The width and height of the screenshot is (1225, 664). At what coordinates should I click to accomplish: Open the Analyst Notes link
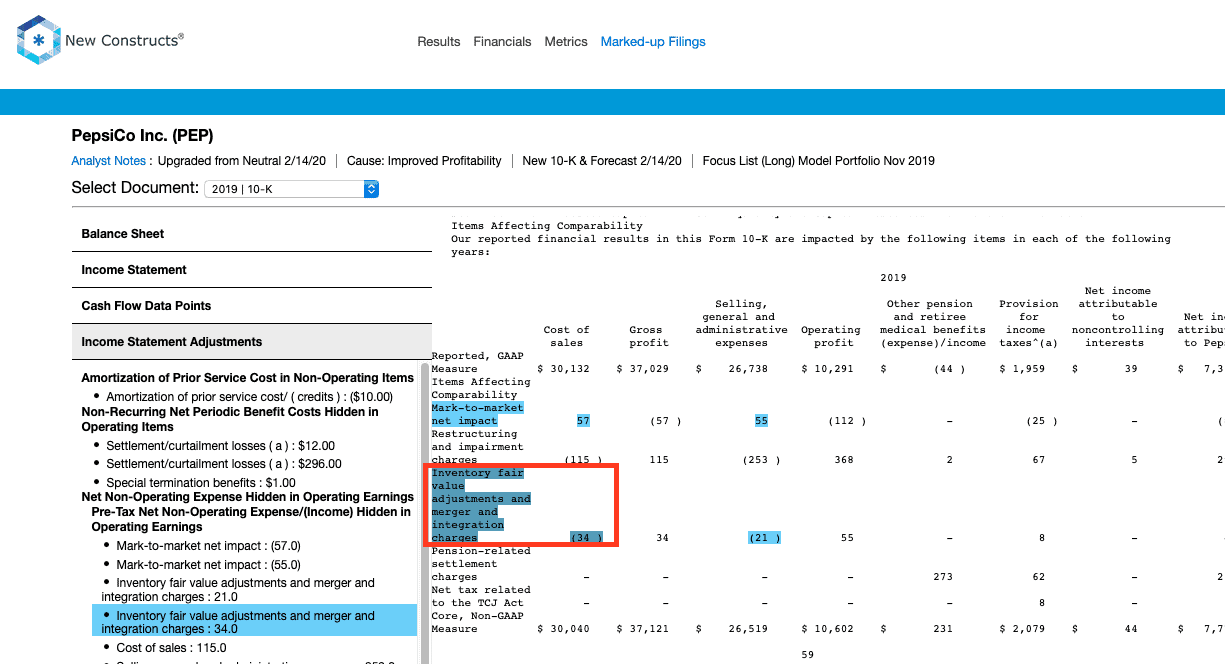coord(109,161)
